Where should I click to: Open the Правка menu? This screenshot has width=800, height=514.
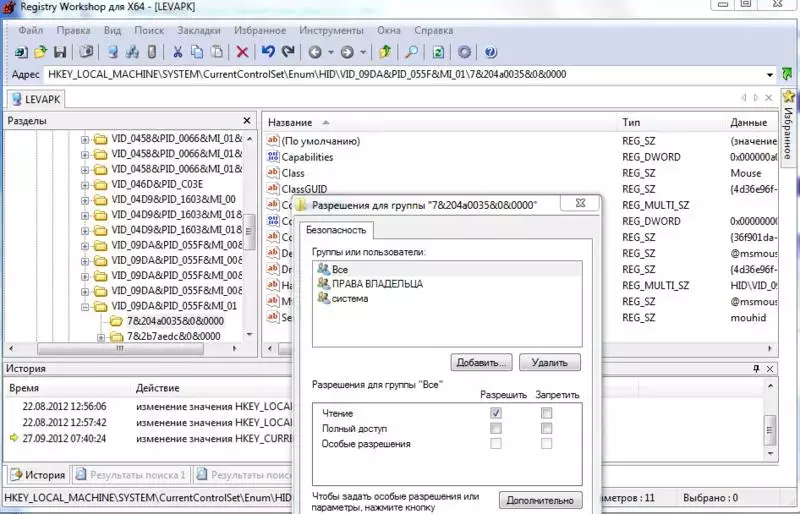point(73,31)
